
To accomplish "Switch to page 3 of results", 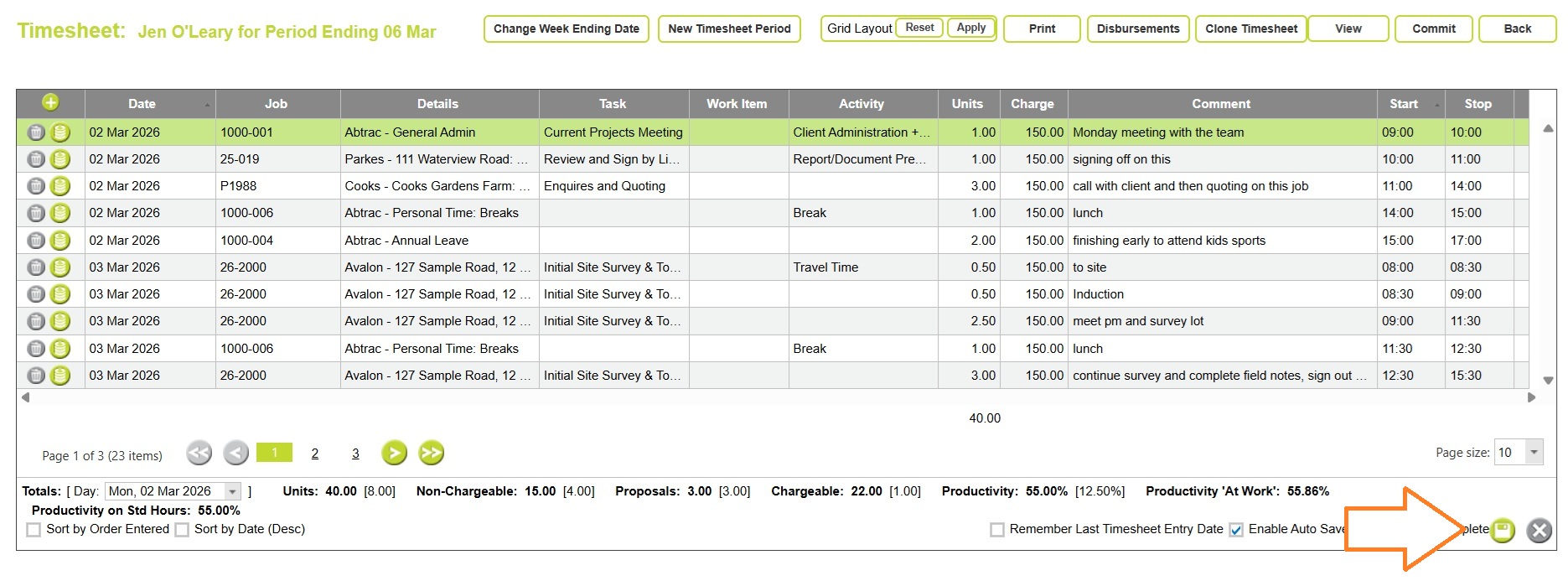I will click(x=355, y=454).
